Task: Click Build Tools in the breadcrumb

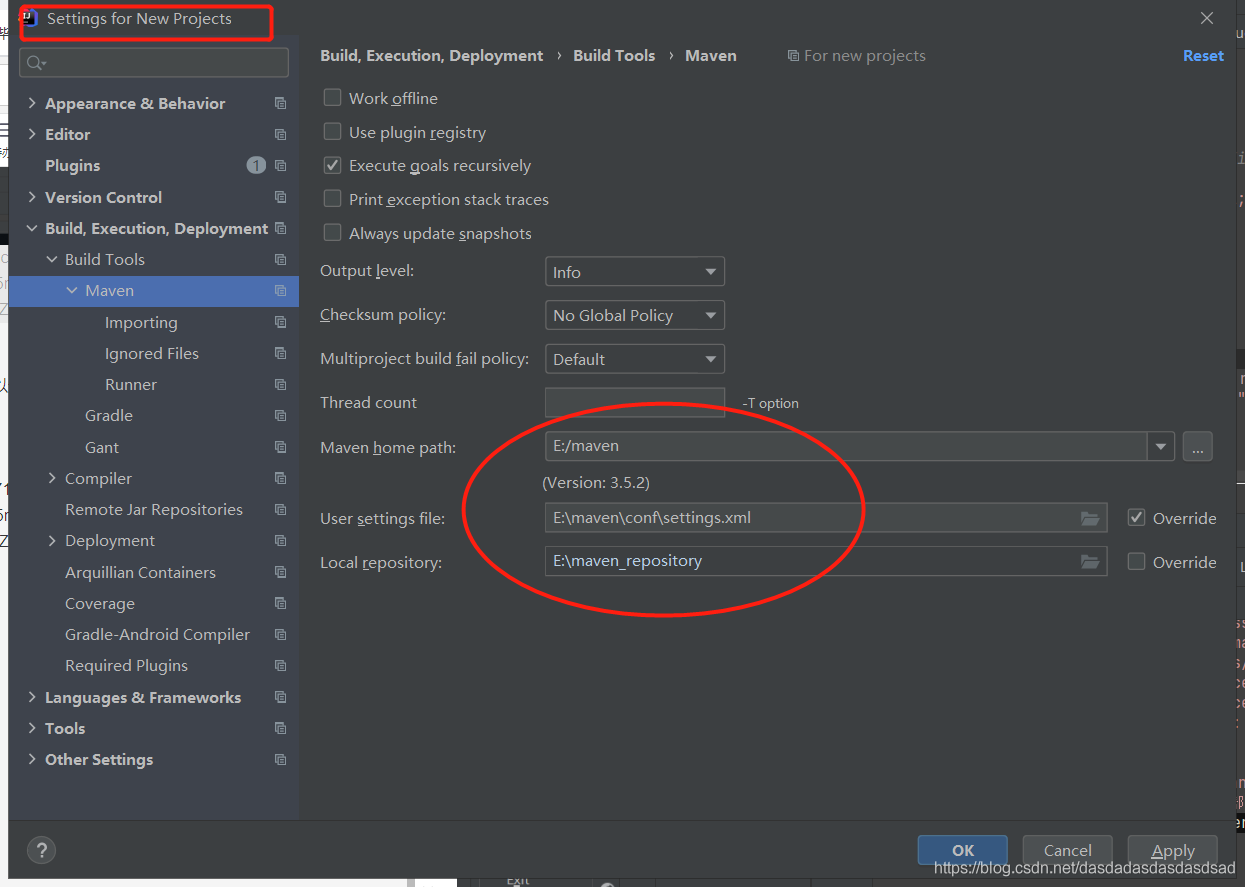Action: point(614,56)
